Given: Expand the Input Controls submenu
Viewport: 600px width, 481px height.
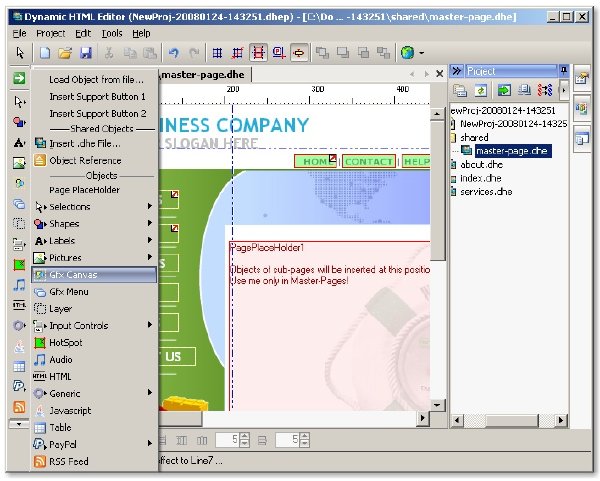Looking at the screenshot, I should coord(94,326).
